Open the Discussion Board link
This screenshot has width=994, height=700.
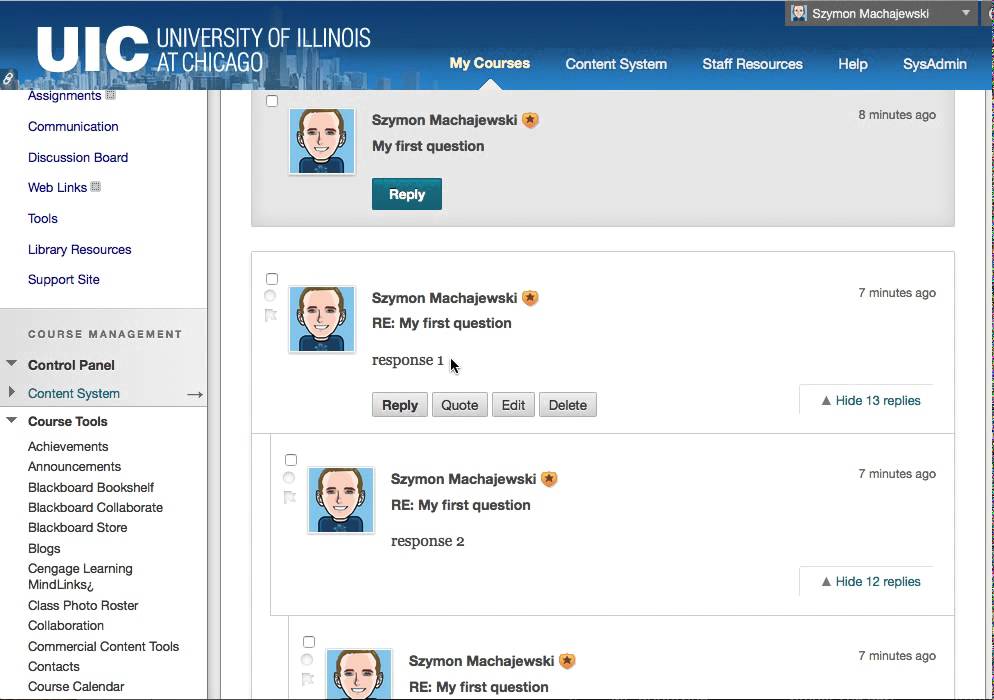pos(78,157)
